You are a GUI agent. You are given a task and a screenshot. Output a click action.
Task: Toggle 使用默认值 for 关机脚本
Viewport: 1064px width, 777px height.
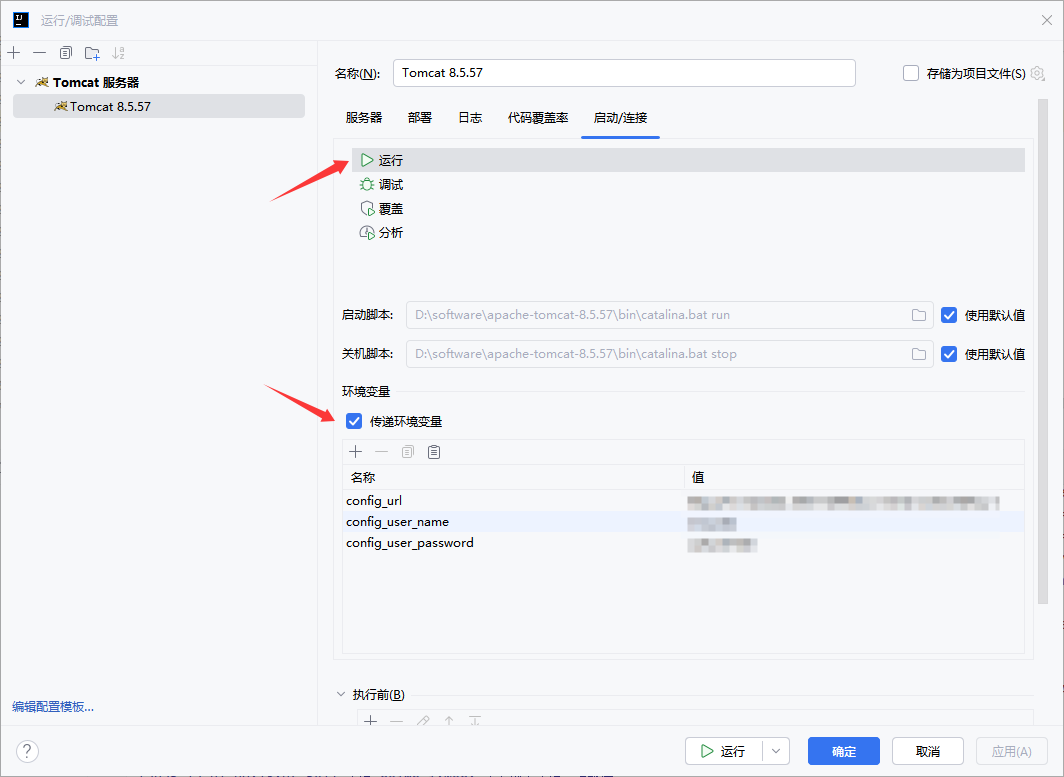[949, 354]
